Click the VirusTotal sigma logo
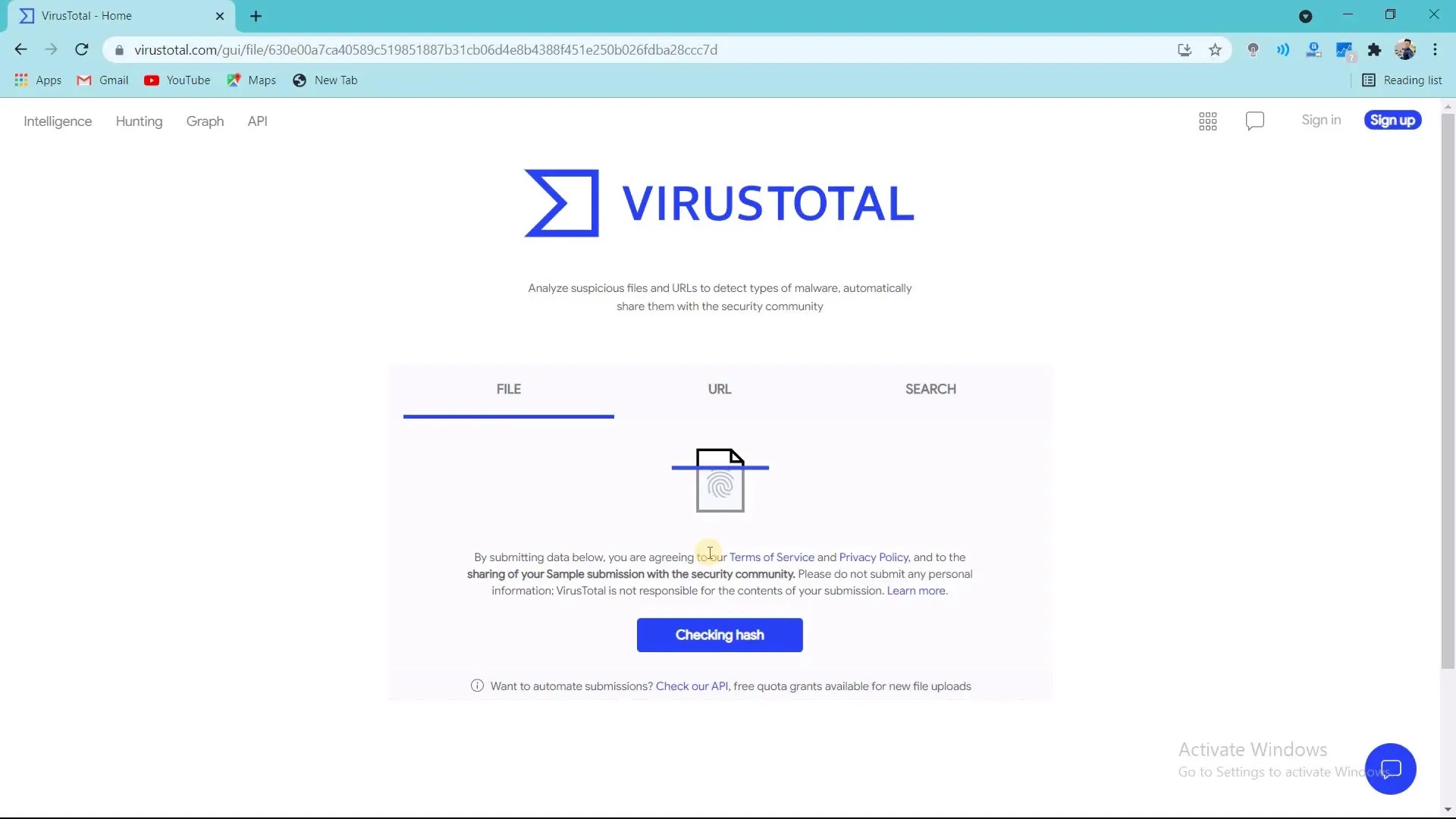 click(561, 203)
